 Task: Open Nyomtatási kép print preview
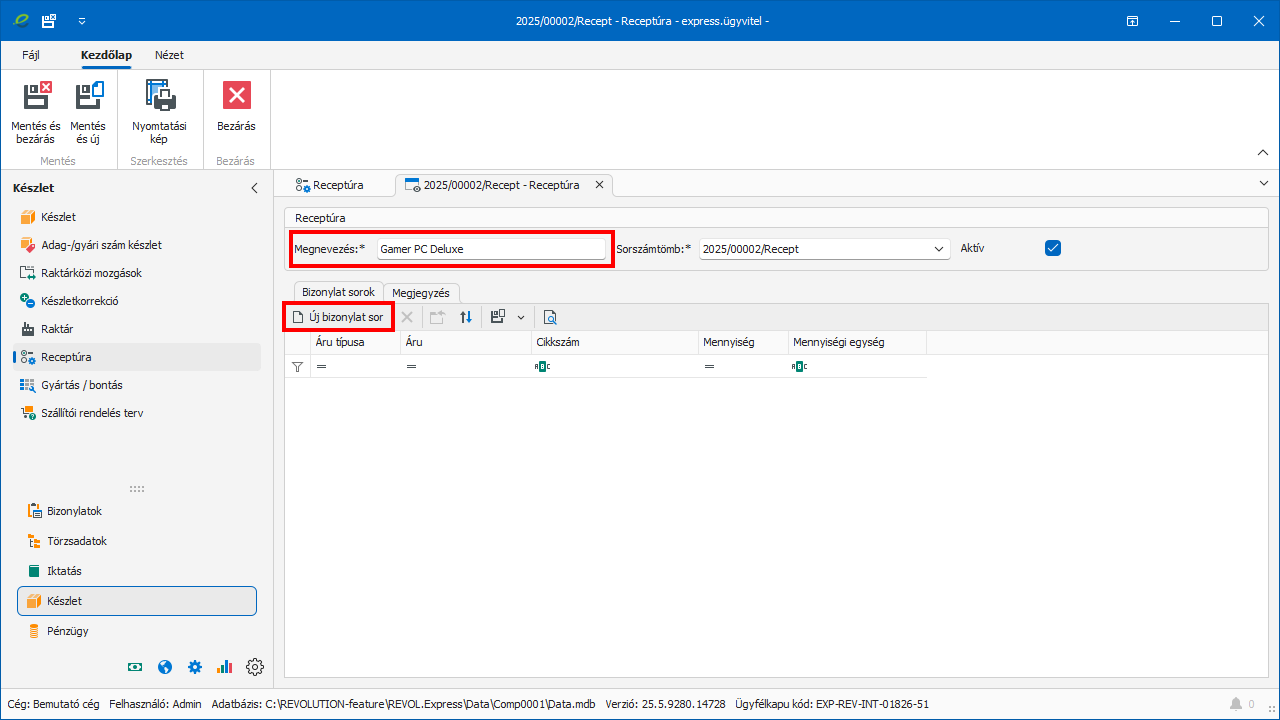click(x=159, y=113)
